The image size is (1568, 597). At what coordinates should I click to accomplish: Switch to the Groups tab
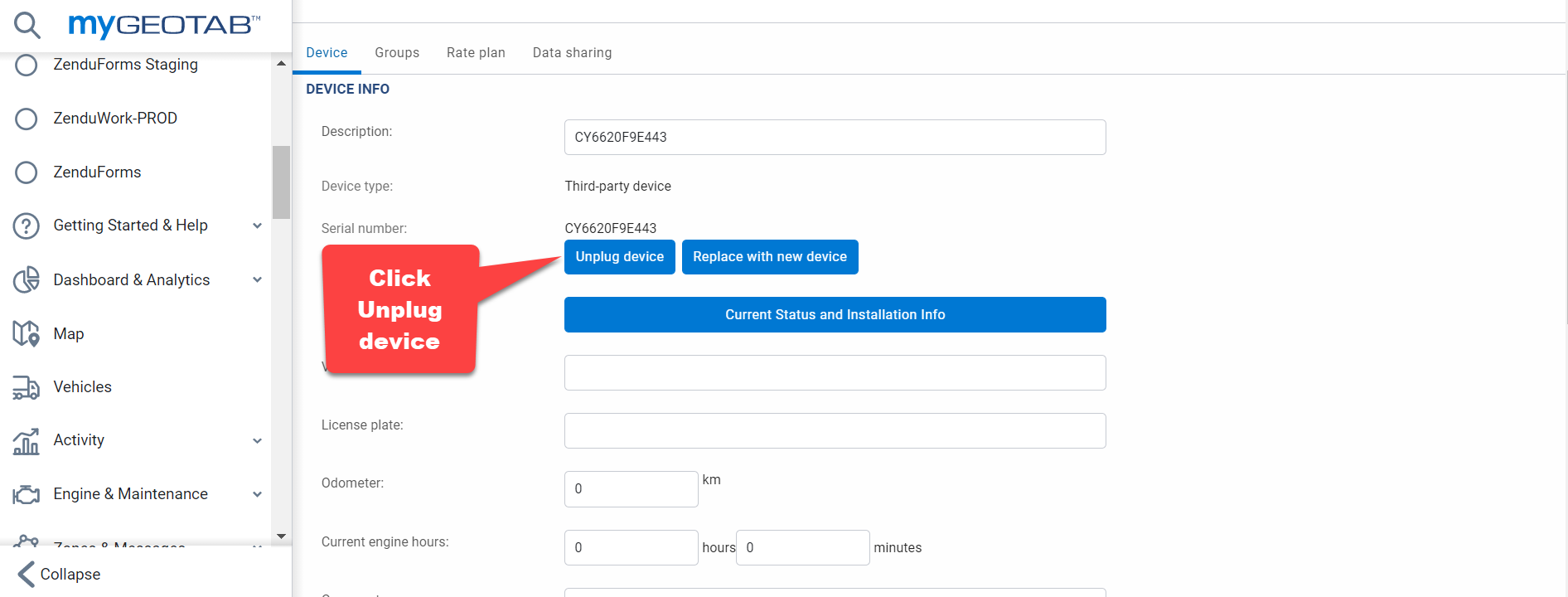click(x=397, y=53)
